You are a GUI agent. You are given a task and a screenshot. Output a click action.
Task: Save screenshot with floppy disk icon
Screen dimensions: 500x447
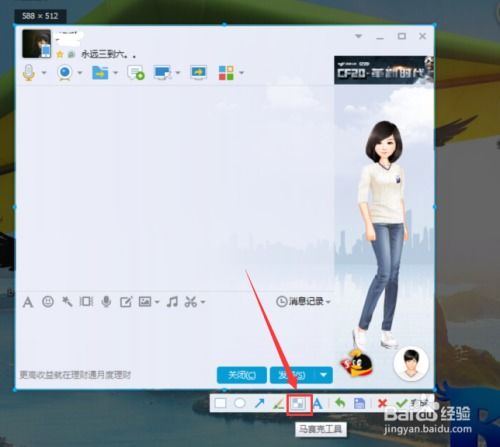[359, 403]
